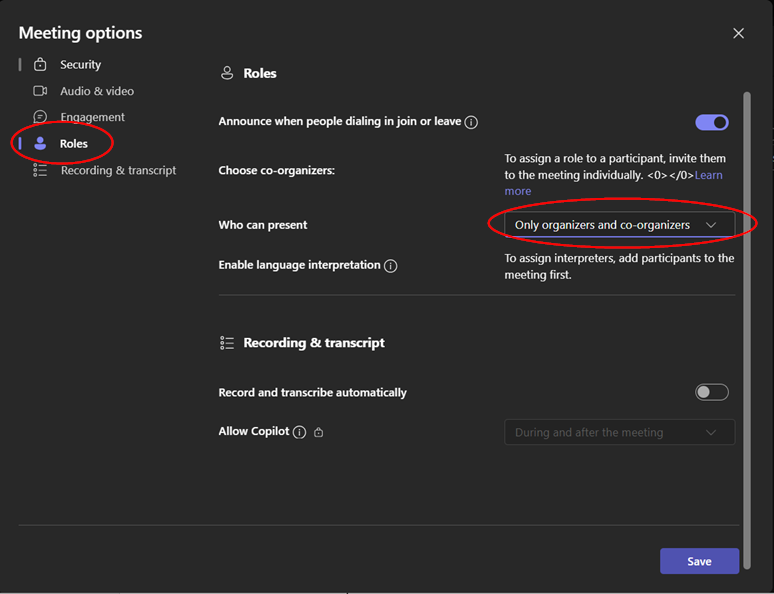Enable Record and transcribe automatically toggle
This screenshot has height=594, width=774.
tap(712, 392)
